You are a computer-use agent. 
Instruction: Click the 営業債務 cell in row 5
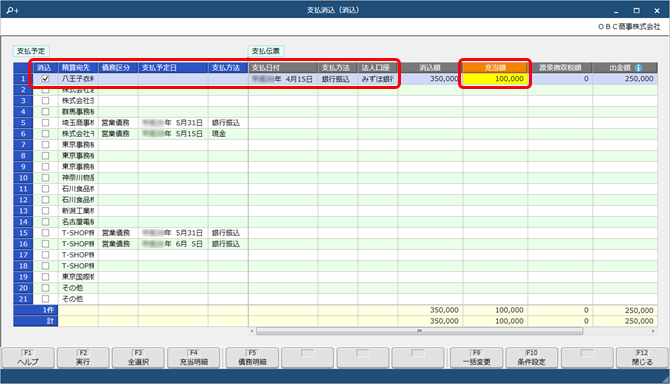coord(118,123)
